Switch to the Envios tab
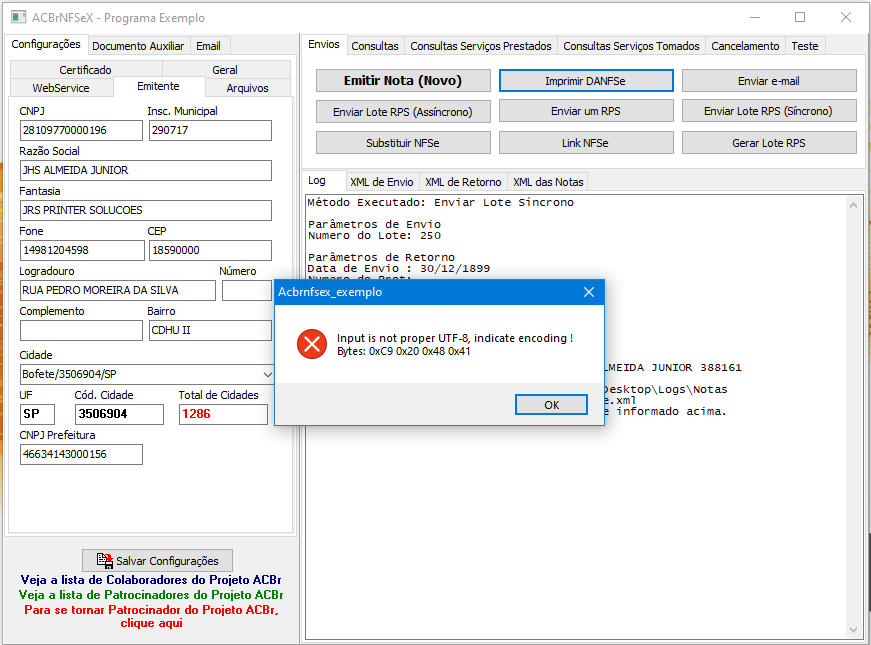This screenshot has height=645, width=871. pos(324,44)
